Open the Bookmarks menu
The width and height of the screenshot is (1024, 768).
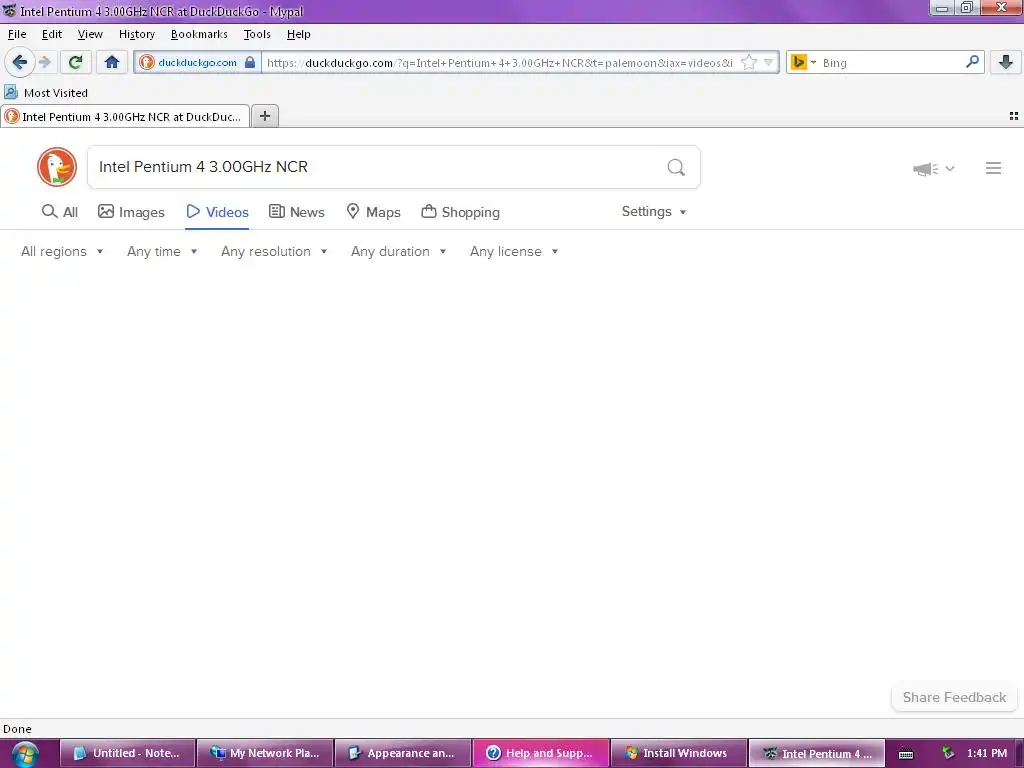(199, 34)
